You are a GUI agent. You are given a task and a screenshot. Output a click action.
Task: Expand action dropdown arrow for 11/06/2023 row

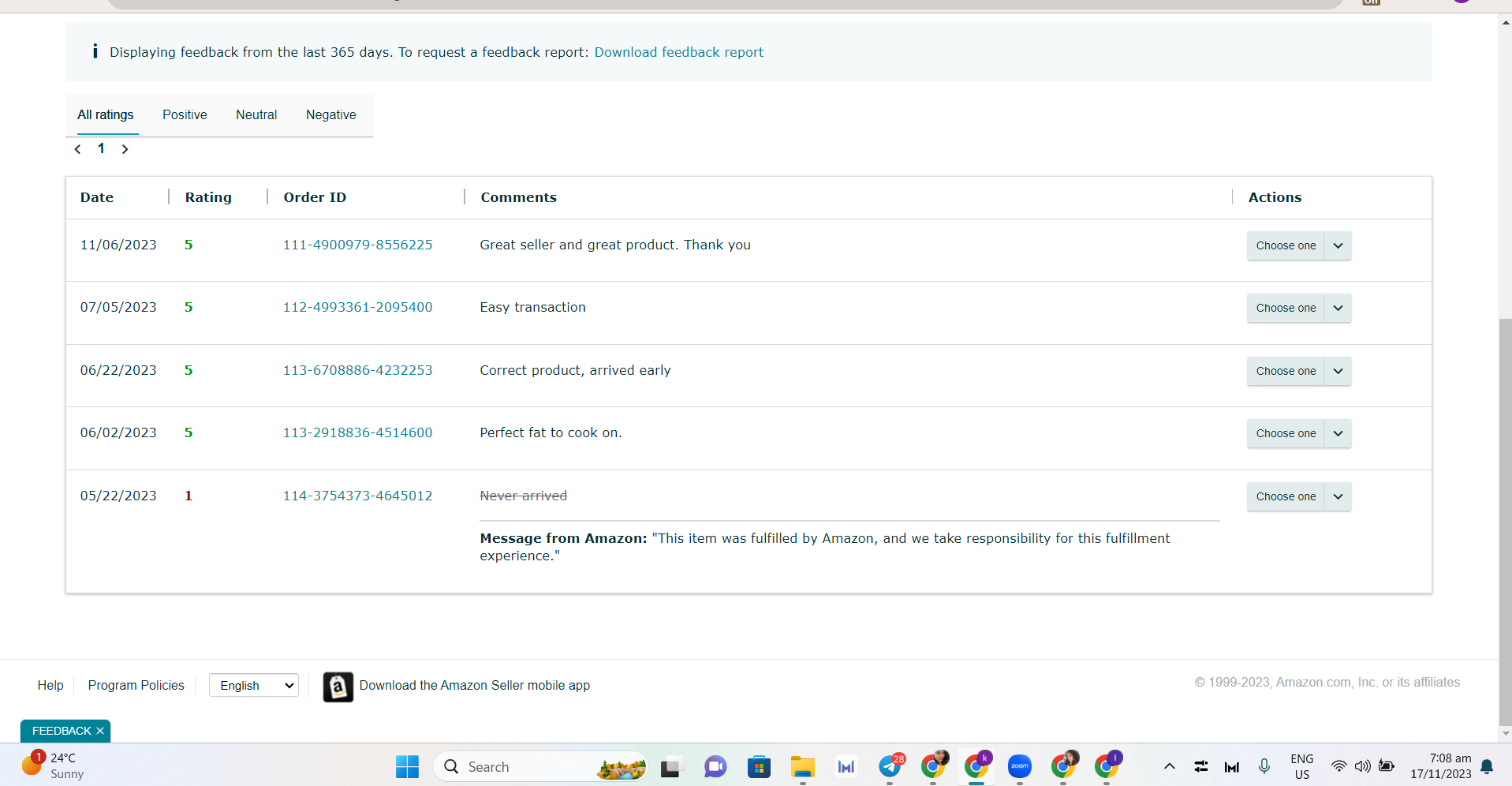[x=1338, y=245]
